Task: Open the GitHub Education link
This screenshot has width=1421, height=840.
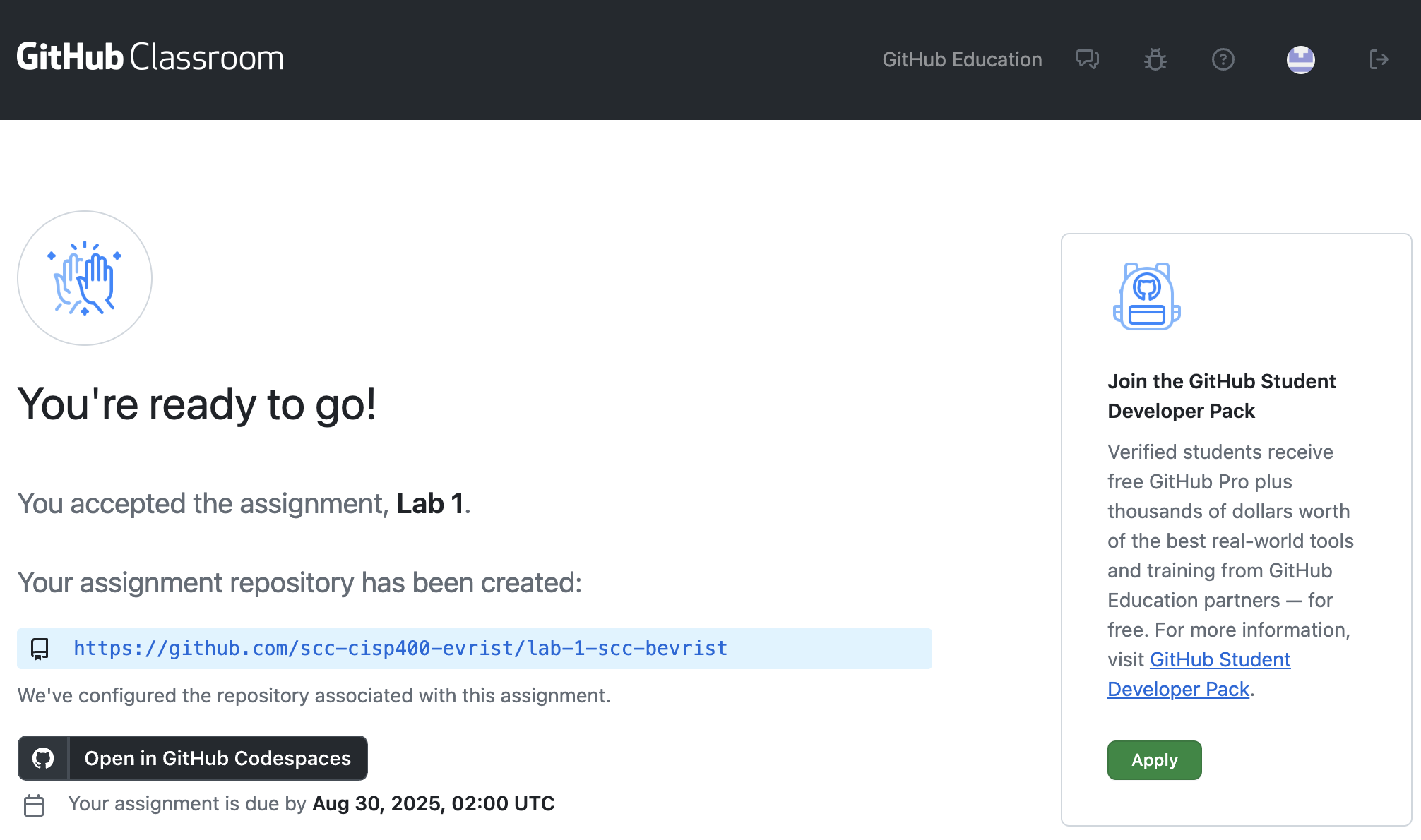Action: pos(962,59)
